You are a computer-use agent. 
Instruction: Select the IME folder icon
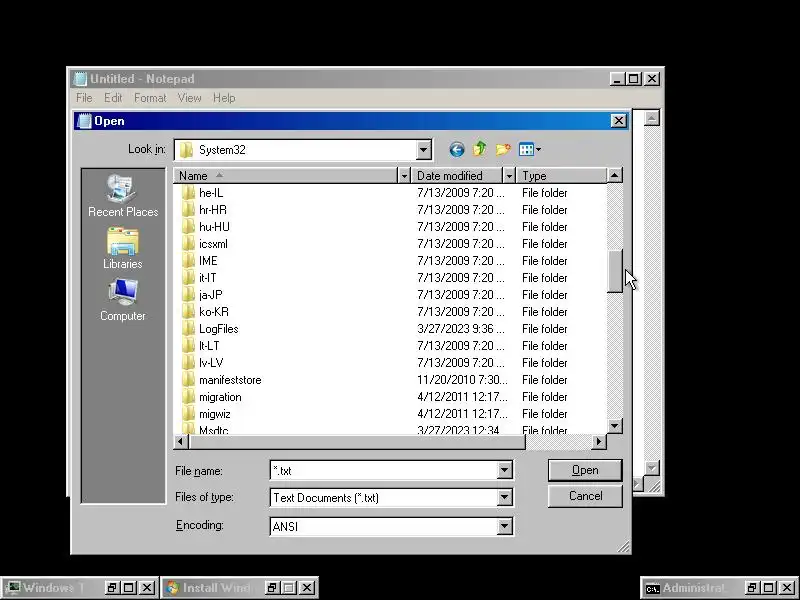[x=188, y=261]
